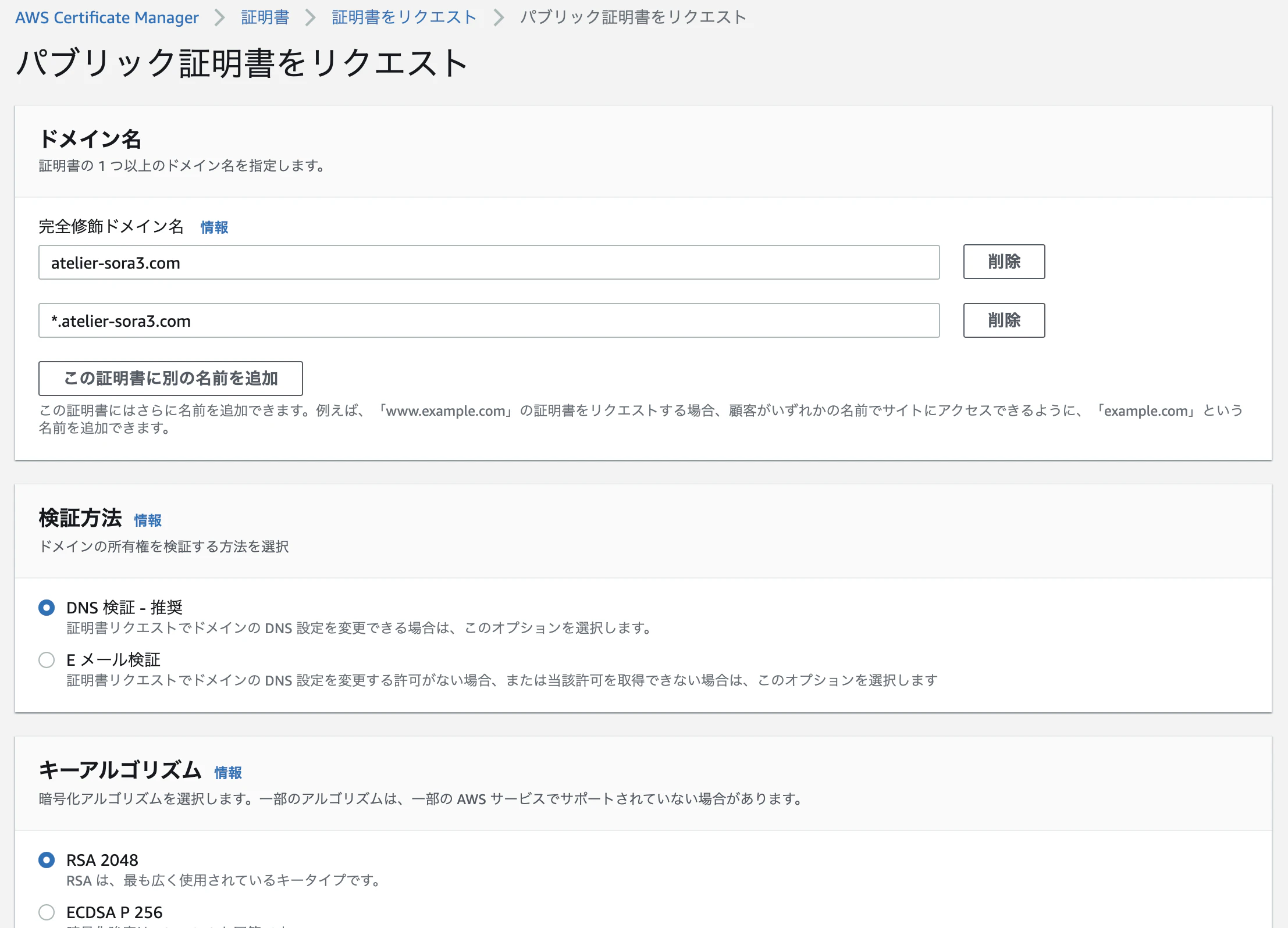
Task: Select the DNS 検証 radio button
Action: [x=47, y=608]
